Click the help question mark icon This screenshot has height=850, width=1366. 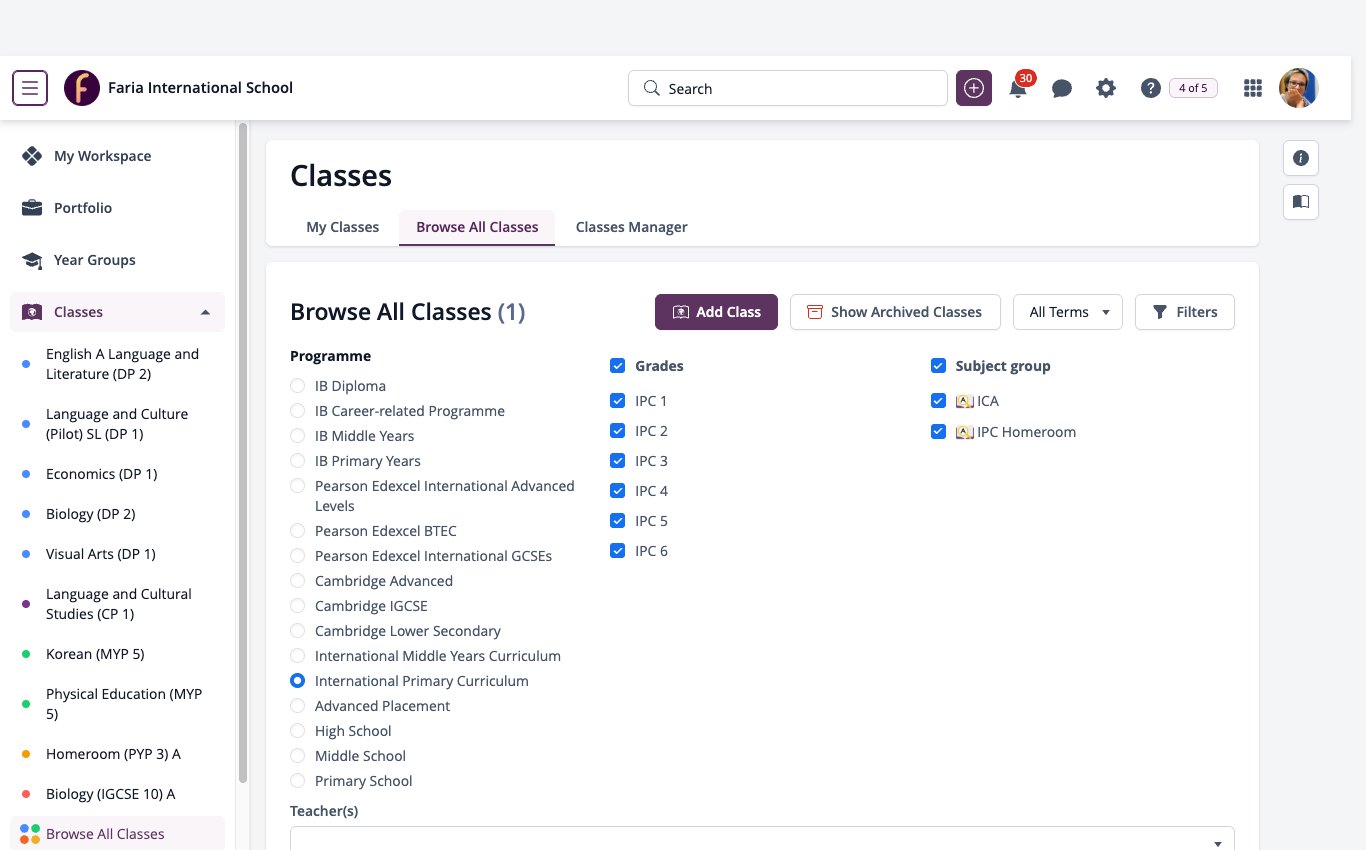pyautogui.click(x=1150, y=88)
